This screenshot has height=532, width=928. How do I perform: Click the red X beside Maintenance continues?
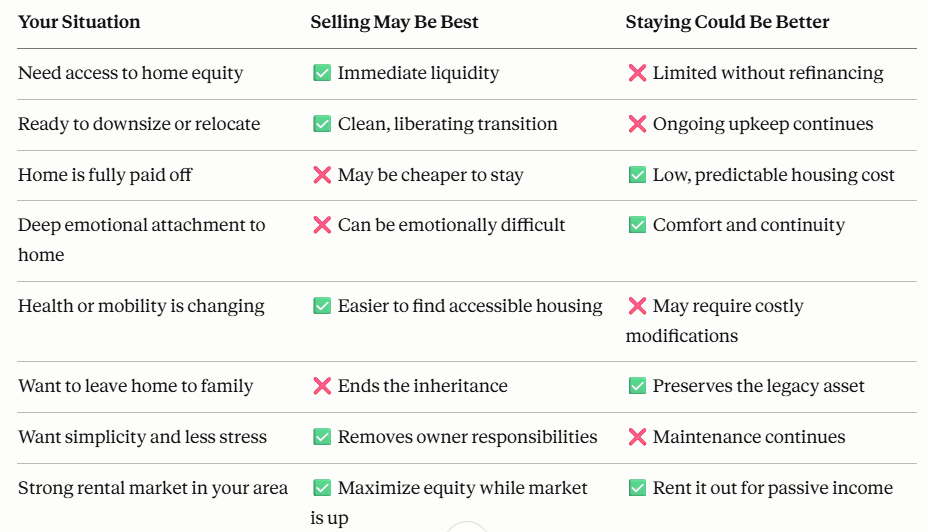[637, 437]
